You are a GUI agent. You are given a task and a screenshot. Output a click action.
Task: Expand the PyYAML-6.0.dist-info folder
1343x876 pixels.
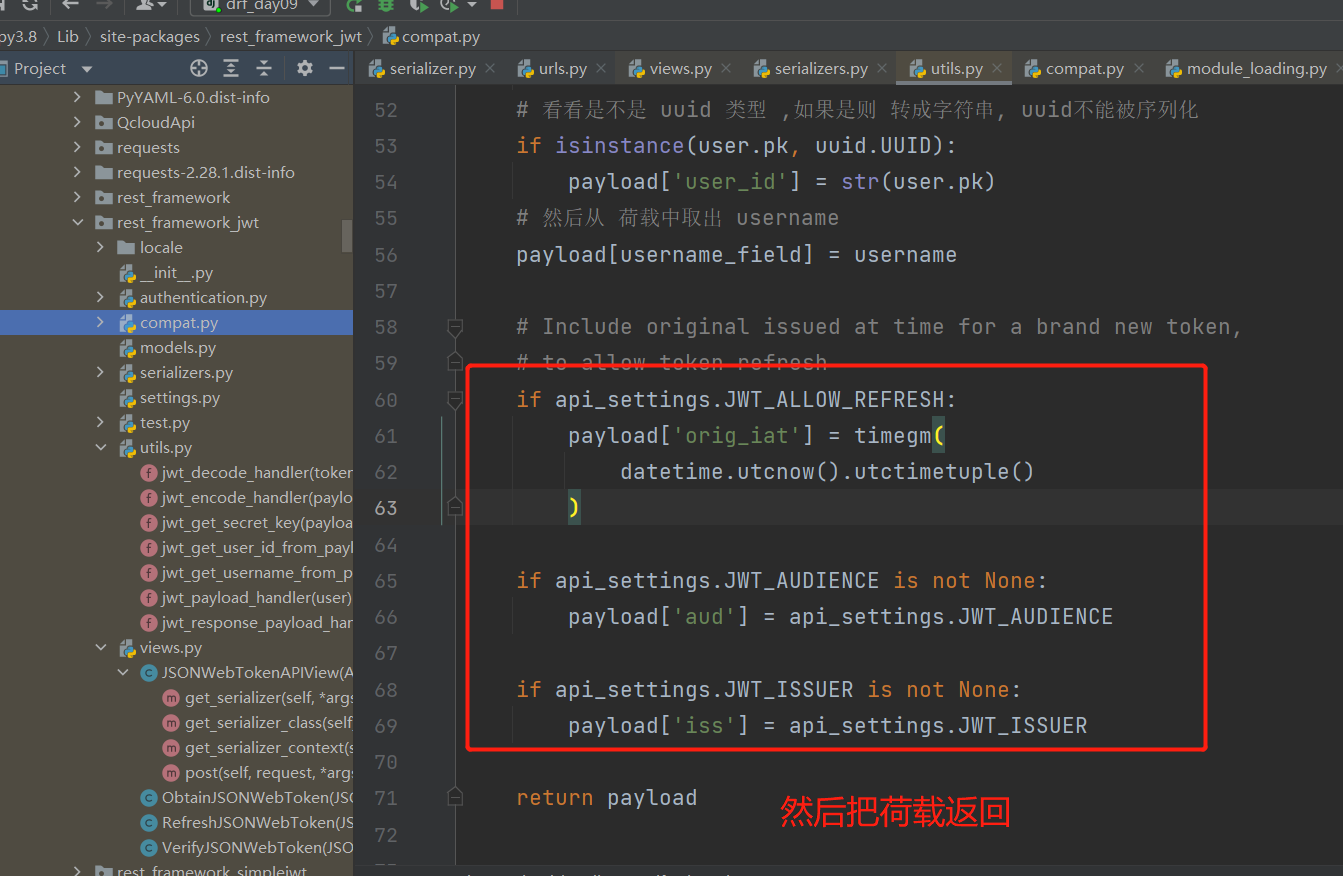point(78,98)
